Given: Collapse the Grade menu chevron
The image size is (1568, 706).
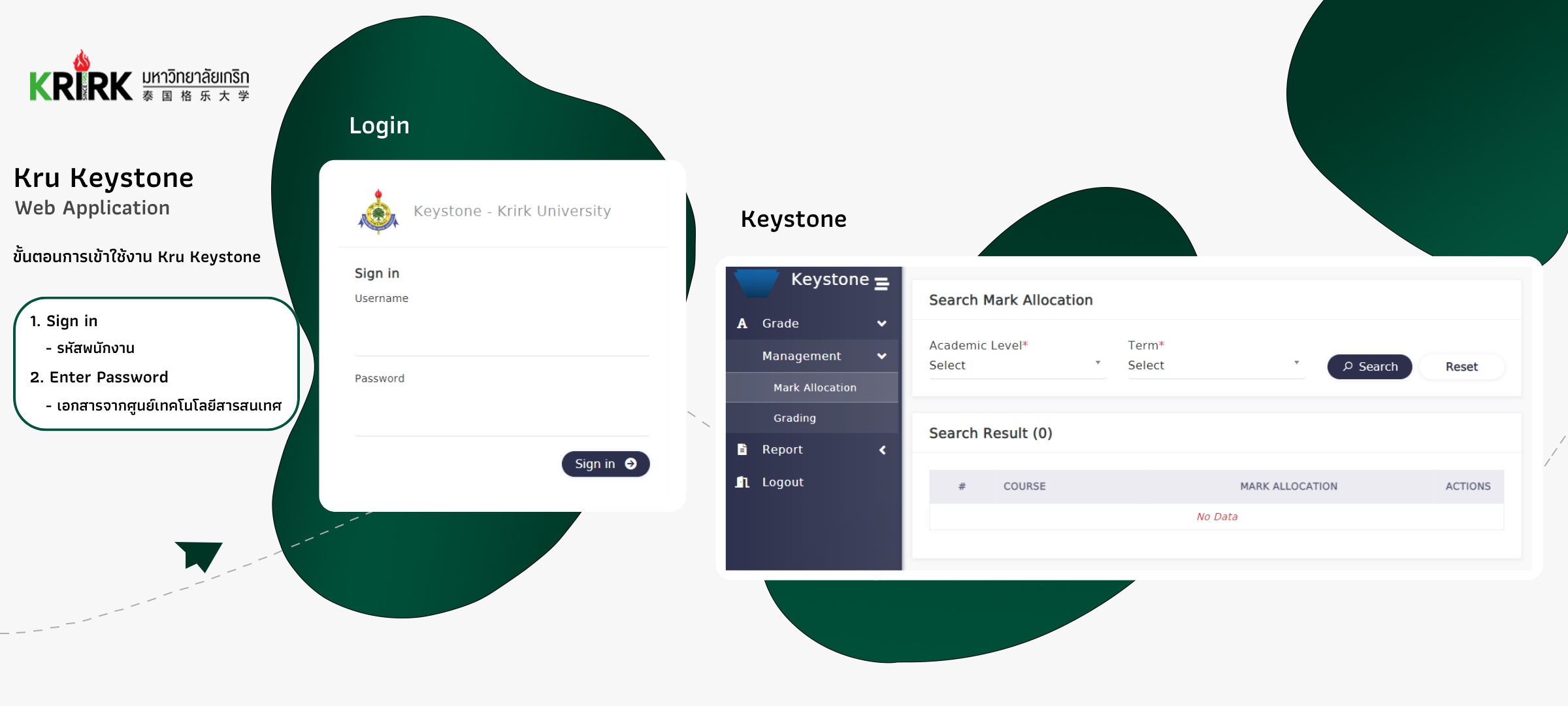Looking at the screenshot, I should point(881,324).
